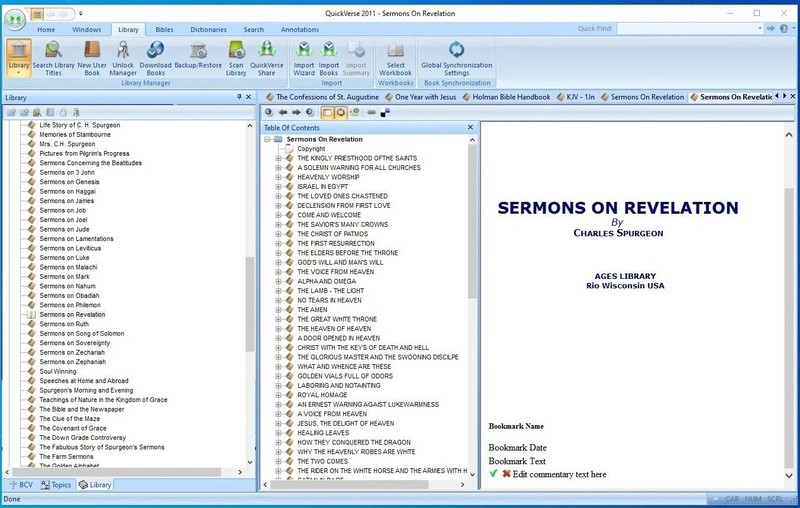The image size is (800, 508).
Task: Expand THE GREAT WHITE THRONE node
Action: pyautogui.click(x=278, y=319)
